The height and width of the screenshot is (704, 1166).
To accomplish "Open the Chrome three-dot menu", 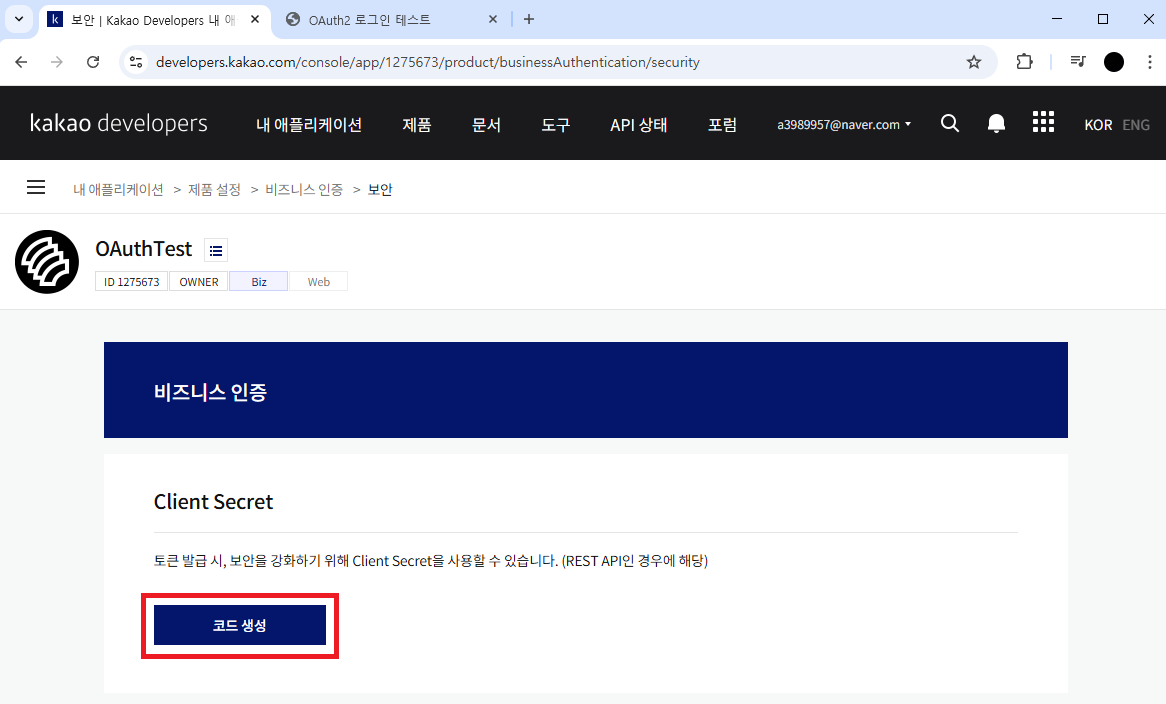I will [x=1150, y=62].
